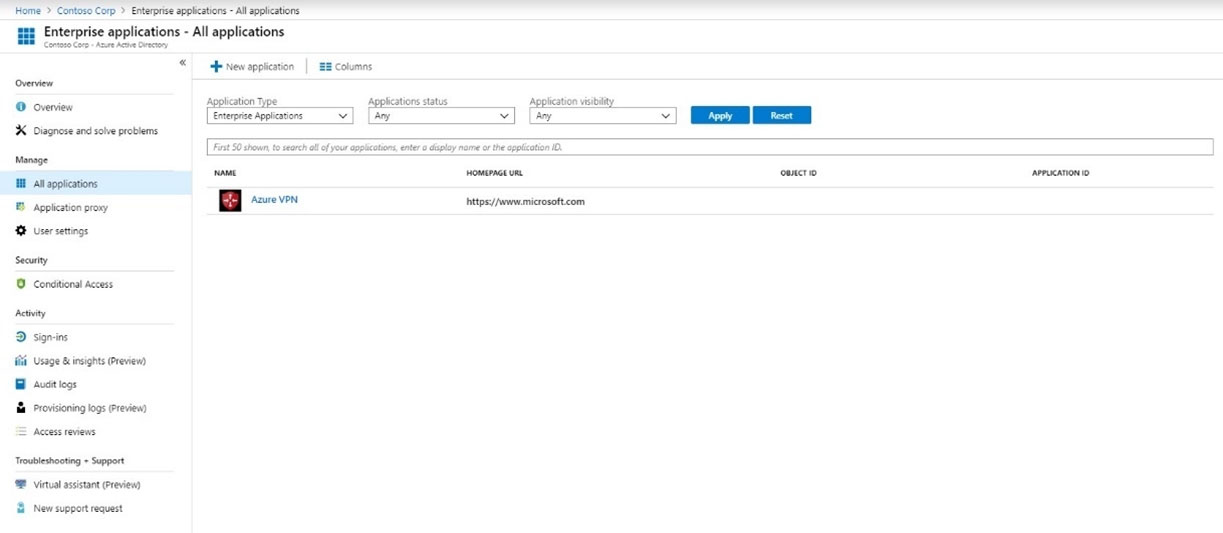Select All applications in the Manage menu
Screen dimensions: 1223x533
coord(65,184)
